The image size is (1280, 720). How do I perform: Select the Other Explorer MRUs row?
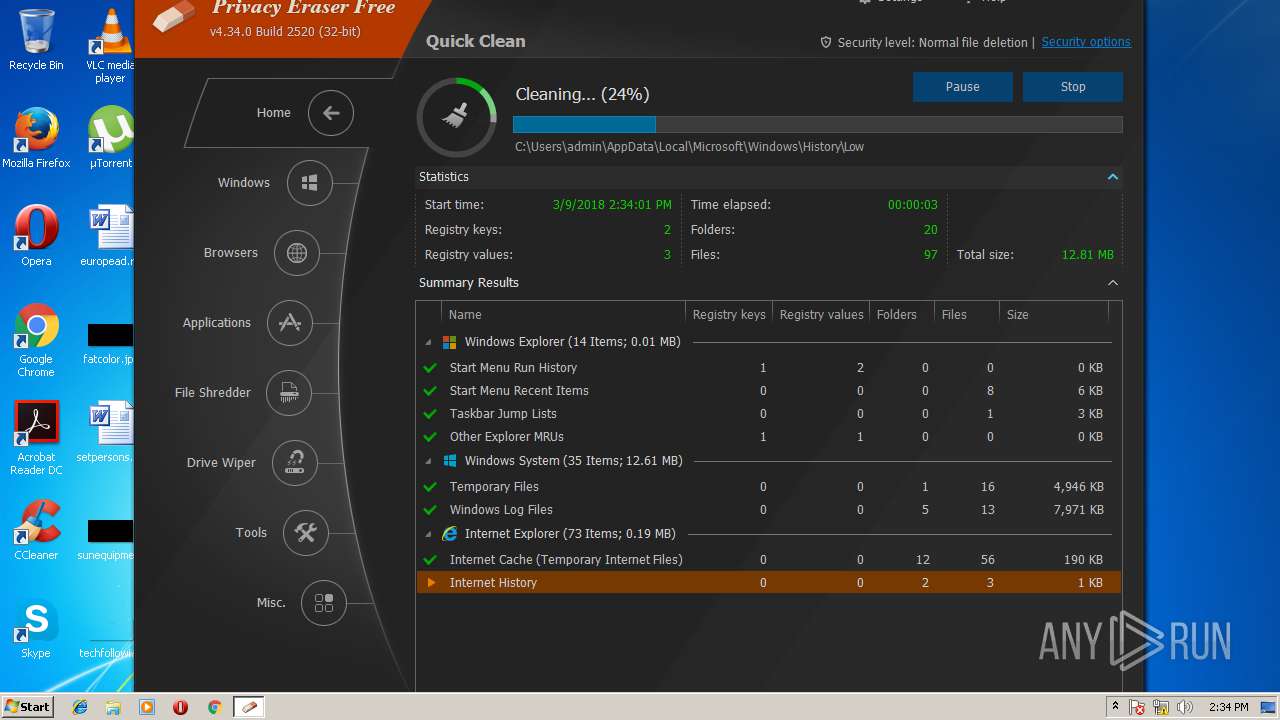coord(768,437)
